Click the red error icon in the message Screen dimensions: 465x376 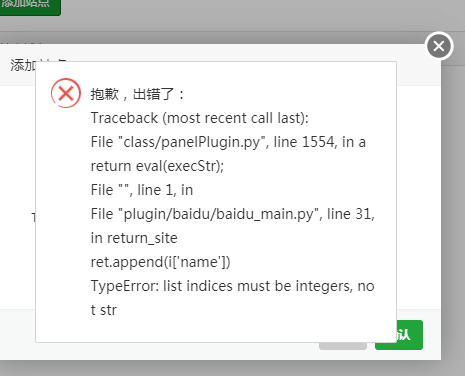[66, 93]
